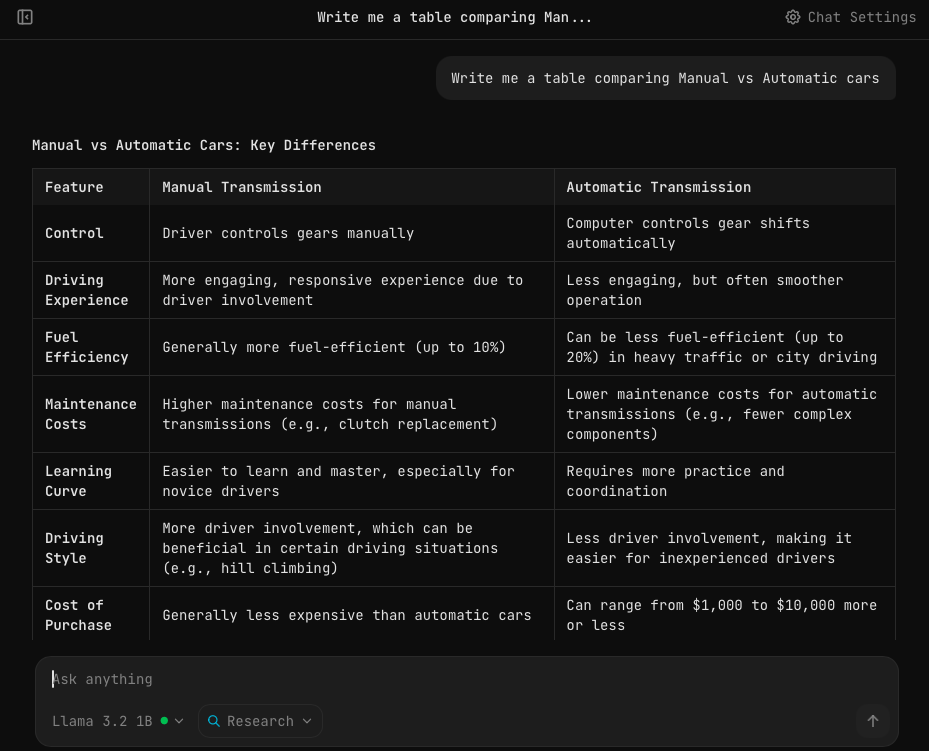Click the Learning Curve row label
Image resolution: width=929 pixels, height=751 pixels.
78,481
